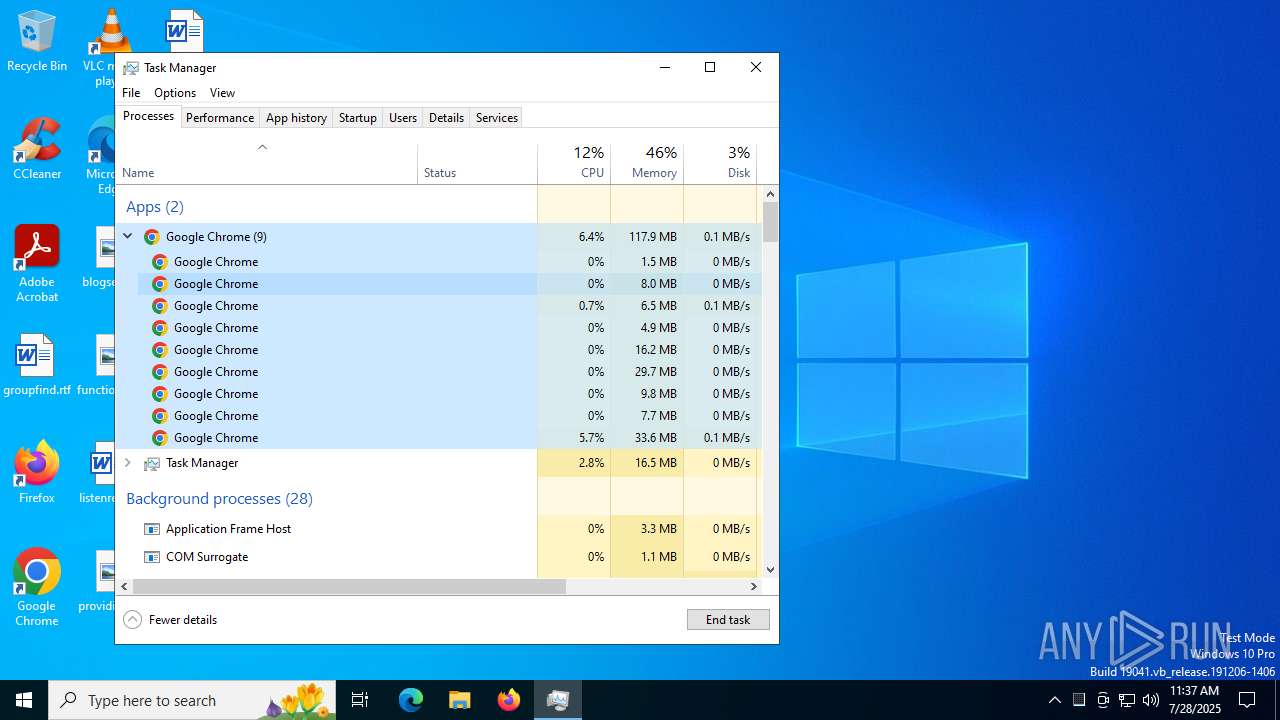Click the End task button
Screen dimensions: 1280x720
pos(728,620)
